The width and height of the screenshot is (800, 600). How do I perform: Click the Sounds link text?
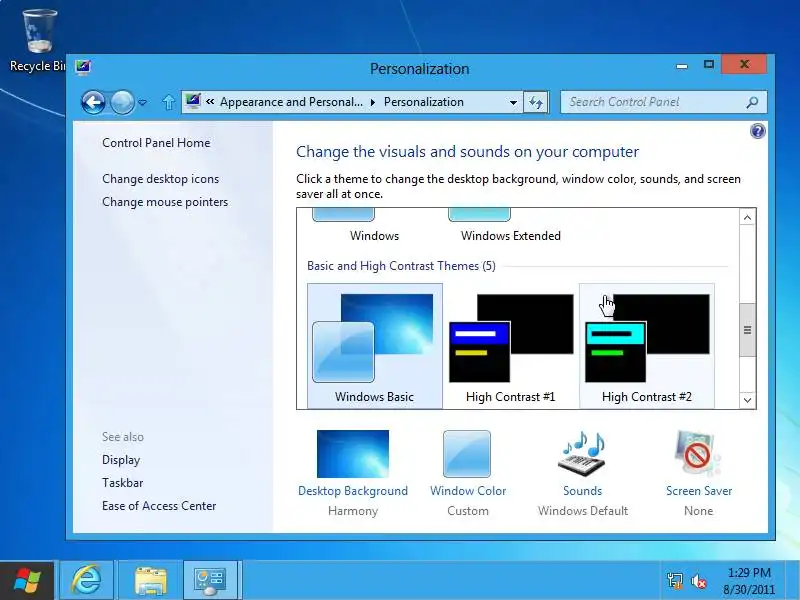[x=583, y=491]
